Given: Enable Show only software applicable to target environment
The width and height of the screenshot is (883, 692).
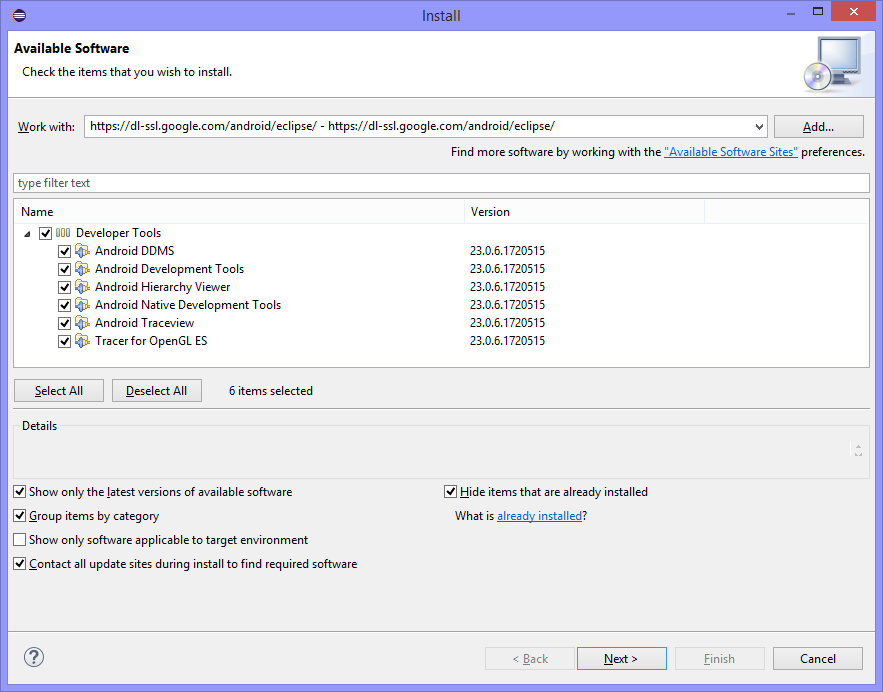Looking at the screenshot, I should tap(20, 540).
